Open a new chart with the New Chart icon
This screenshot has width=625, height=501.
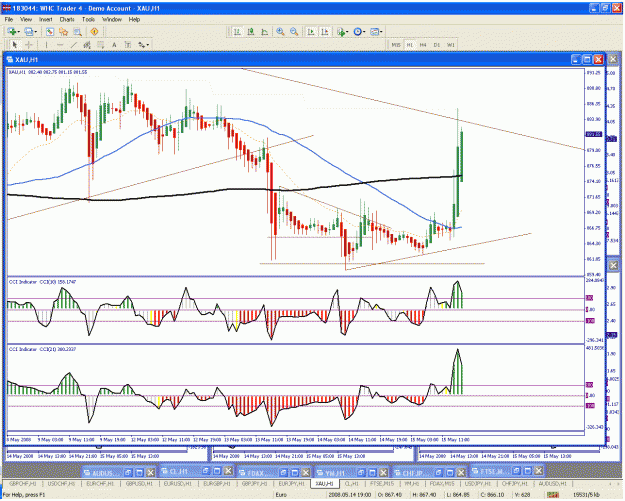(12, 31)
